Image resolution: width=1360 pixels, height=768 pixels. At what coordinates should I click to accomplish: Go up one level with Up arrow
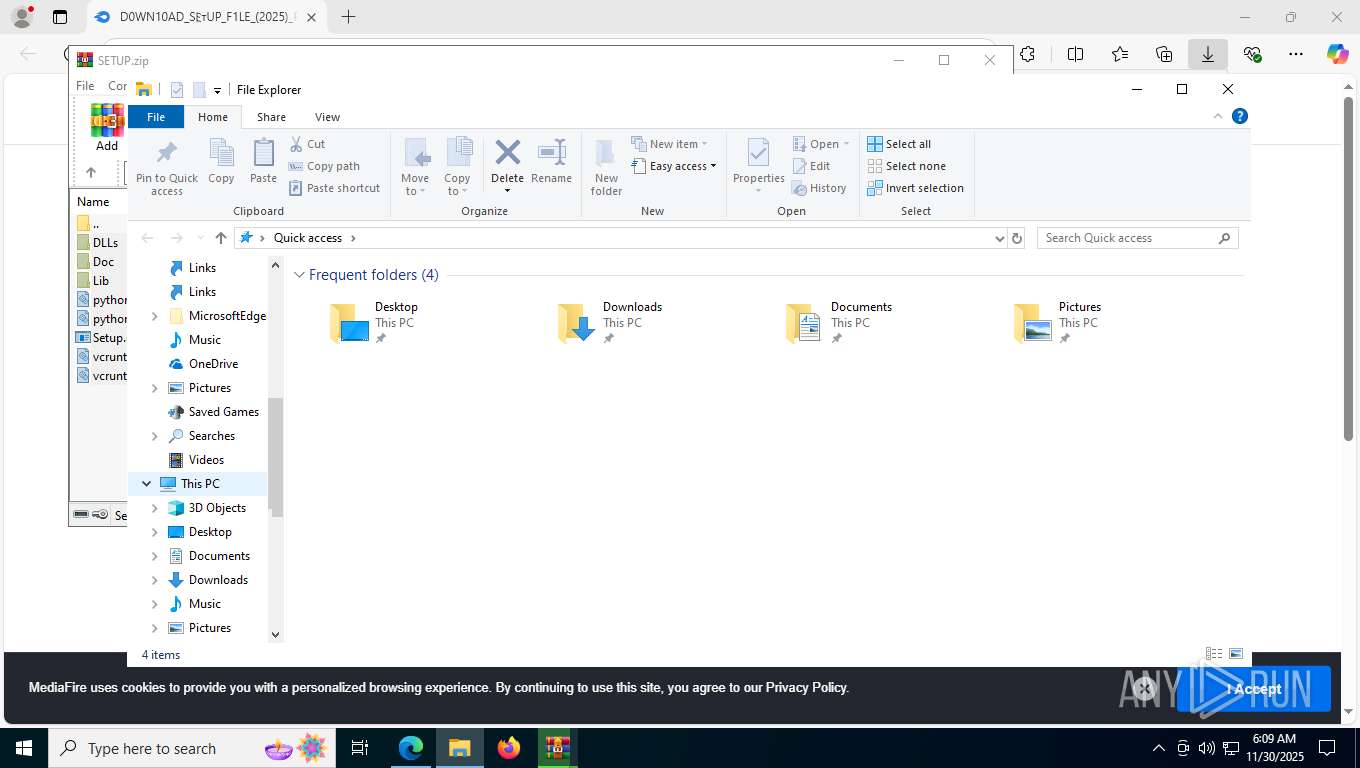pos(221,238)
